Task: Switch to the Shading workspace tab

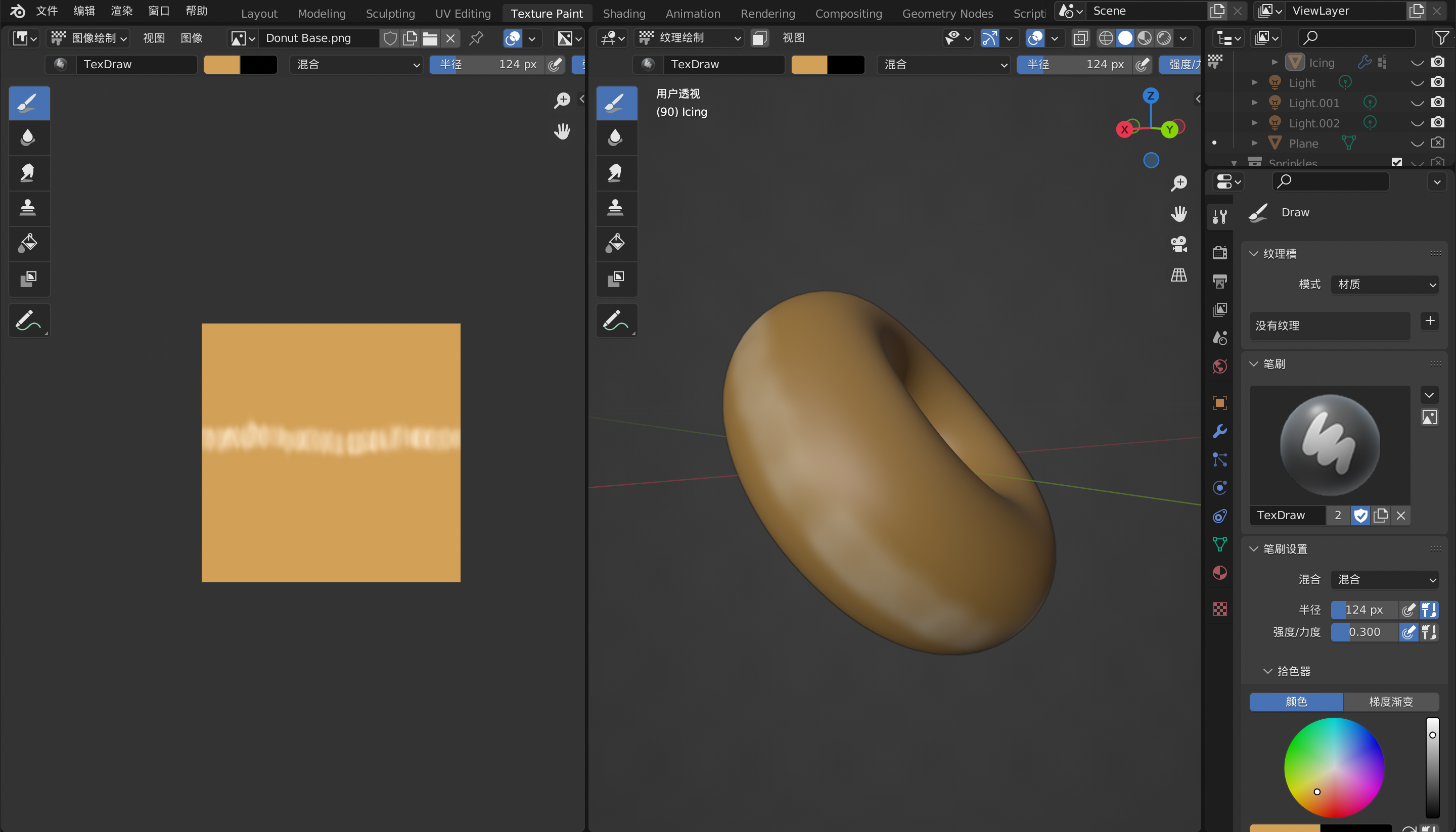Action: point(623,13)
